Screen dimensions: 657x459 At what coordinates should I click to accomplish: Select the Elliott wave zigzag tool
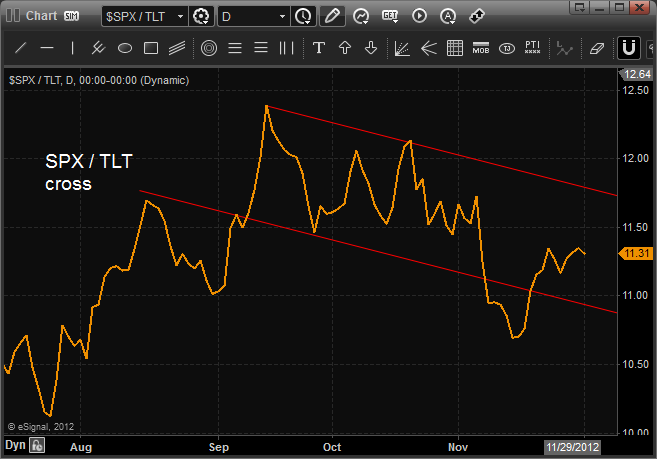pos(564,49)
